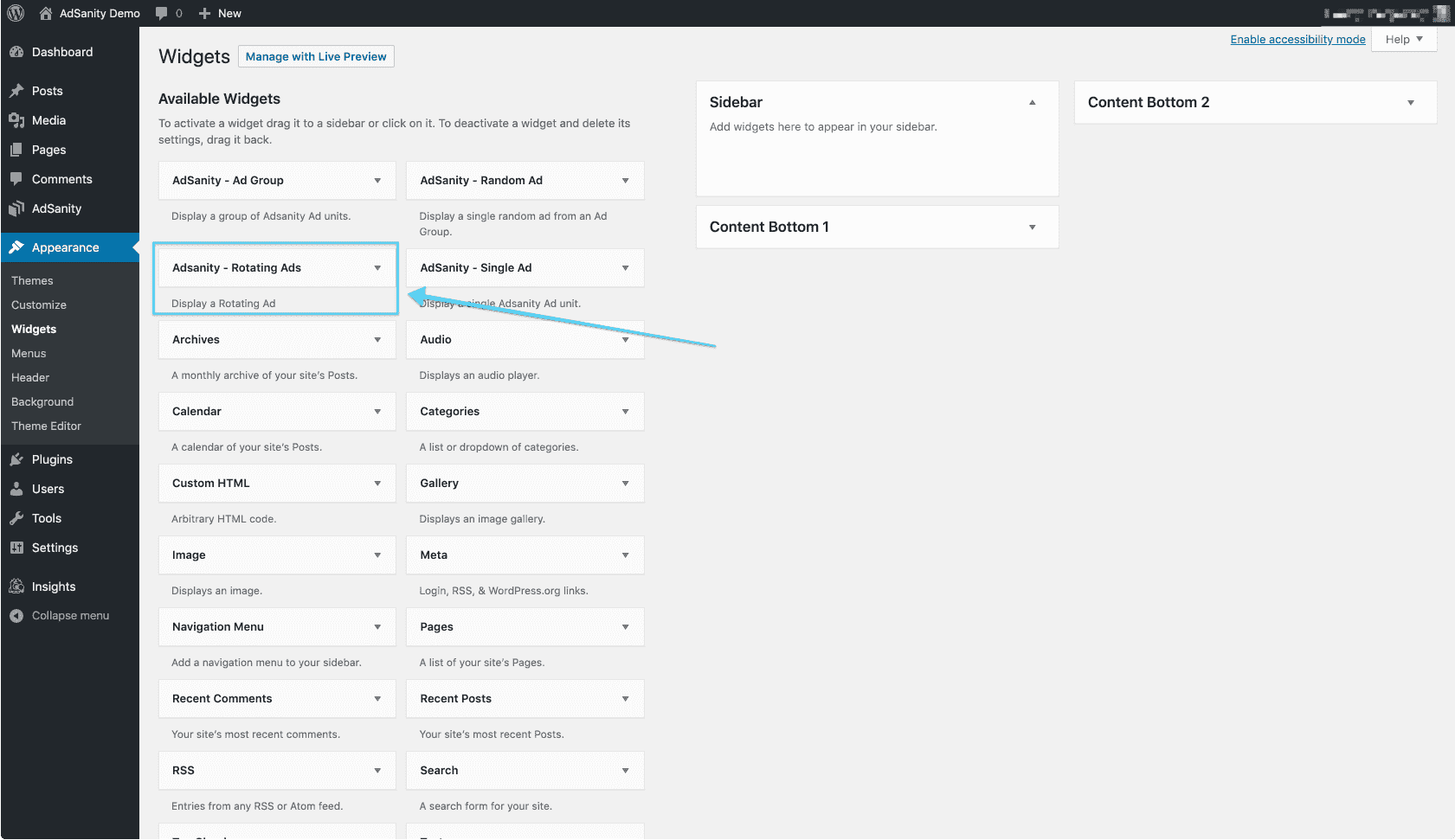Click the Settings sliders icon
This screenshot has width=1455, height=840.
[x=16, y=548]
